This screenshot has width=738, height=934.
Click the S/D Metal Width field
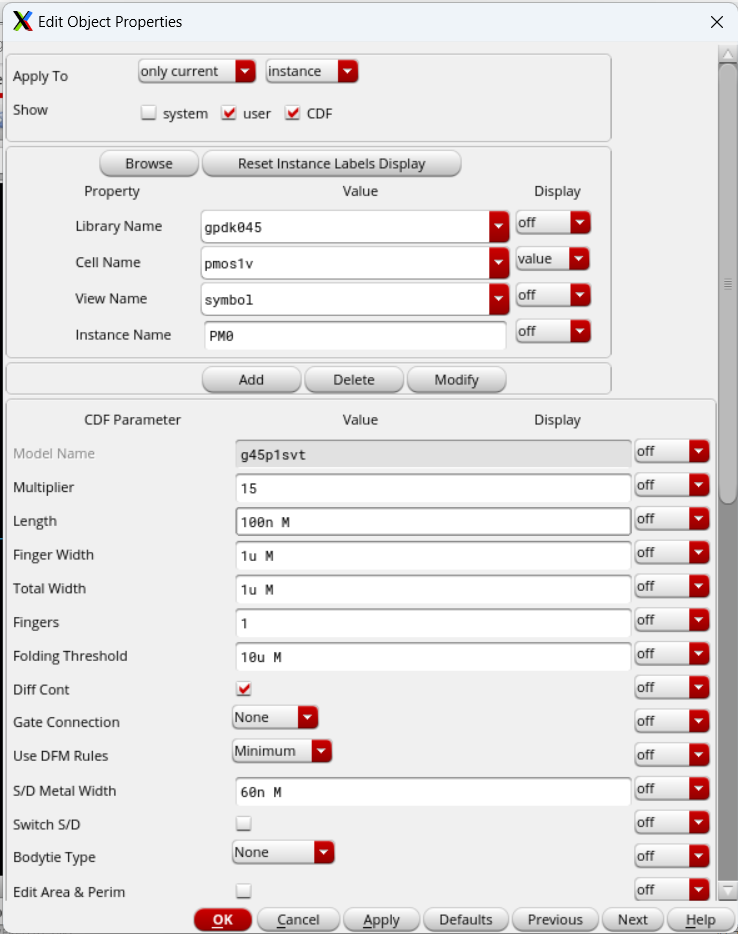433,792
